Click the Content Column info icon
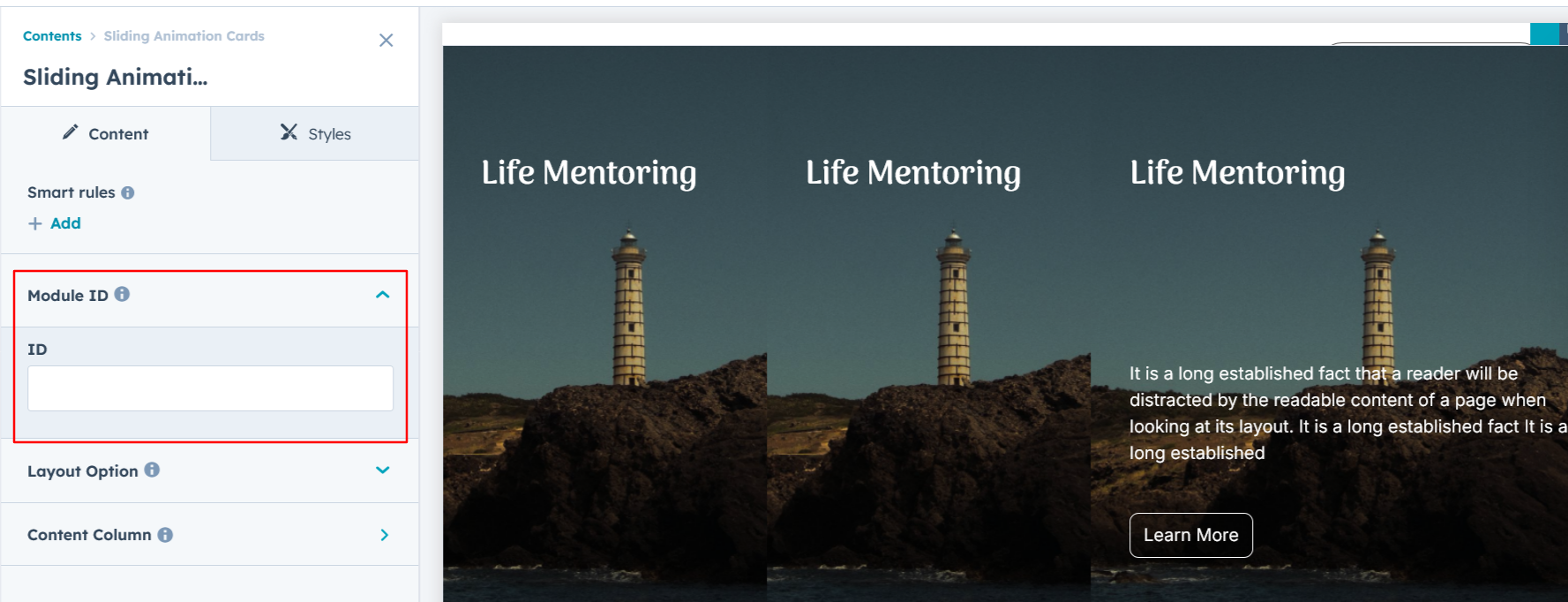 (x=165, y=534)
